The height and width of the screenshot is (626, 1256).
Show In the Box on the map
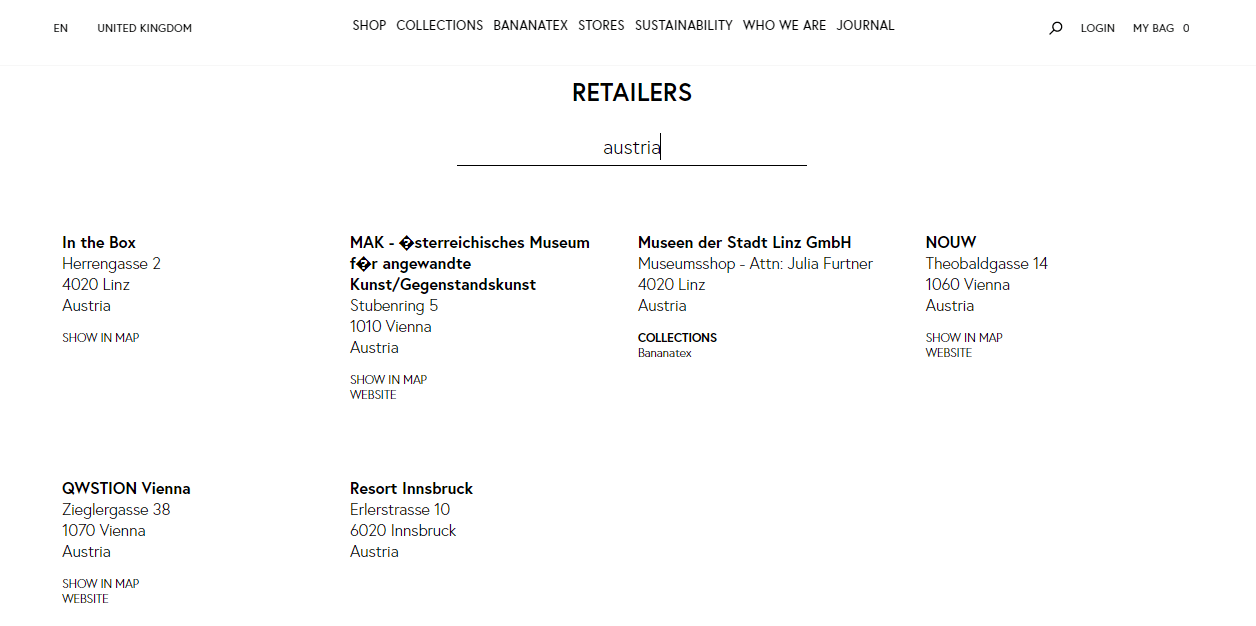[x=101, y=338]
